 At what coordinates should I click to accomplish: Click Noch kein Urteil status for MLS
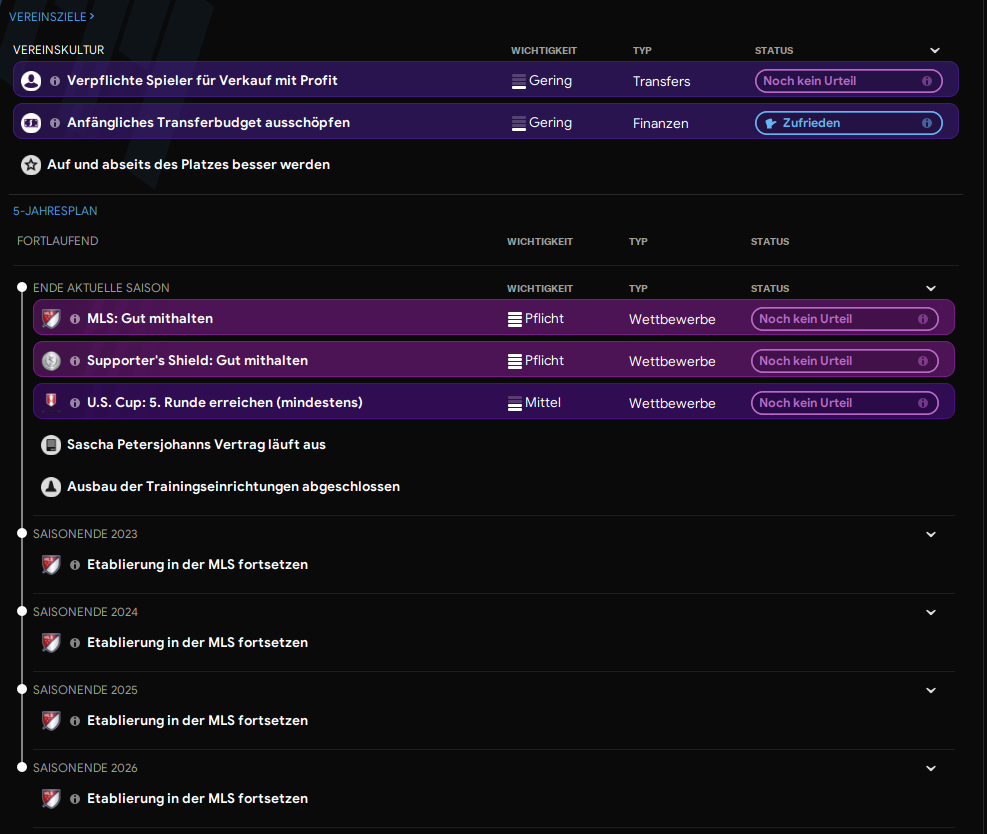[845, 319]
